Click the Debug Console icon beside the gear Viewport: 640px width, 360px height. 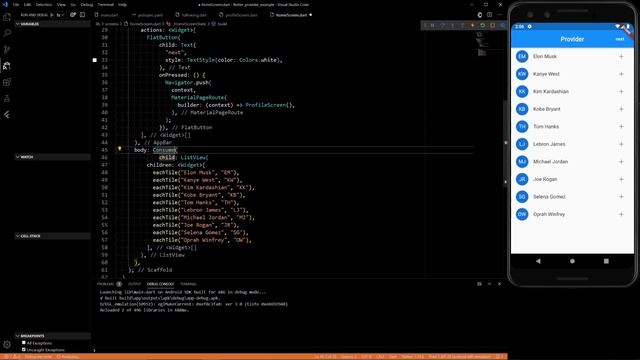[x=82, y=15]
